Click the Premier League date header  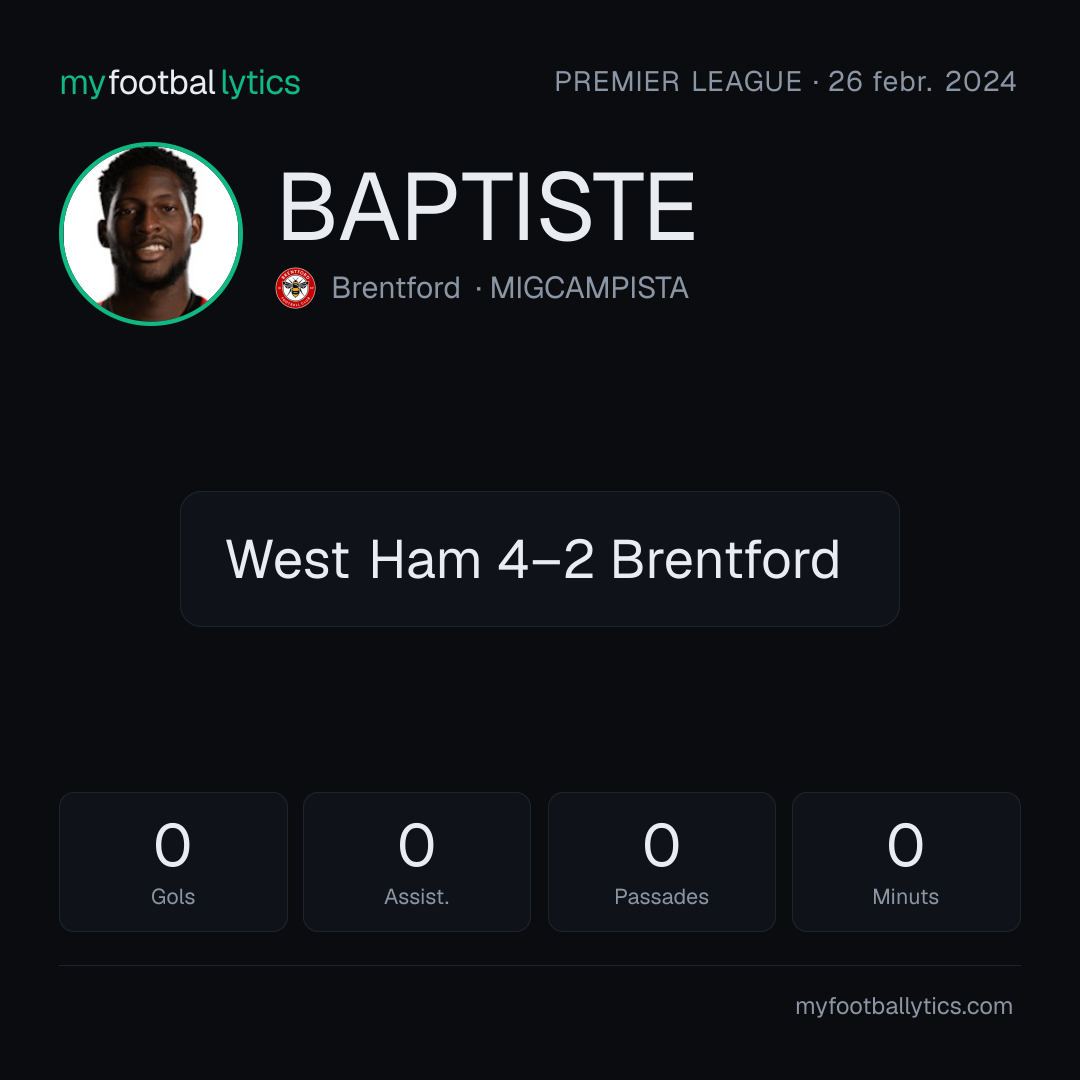click(x=785, y=81)
